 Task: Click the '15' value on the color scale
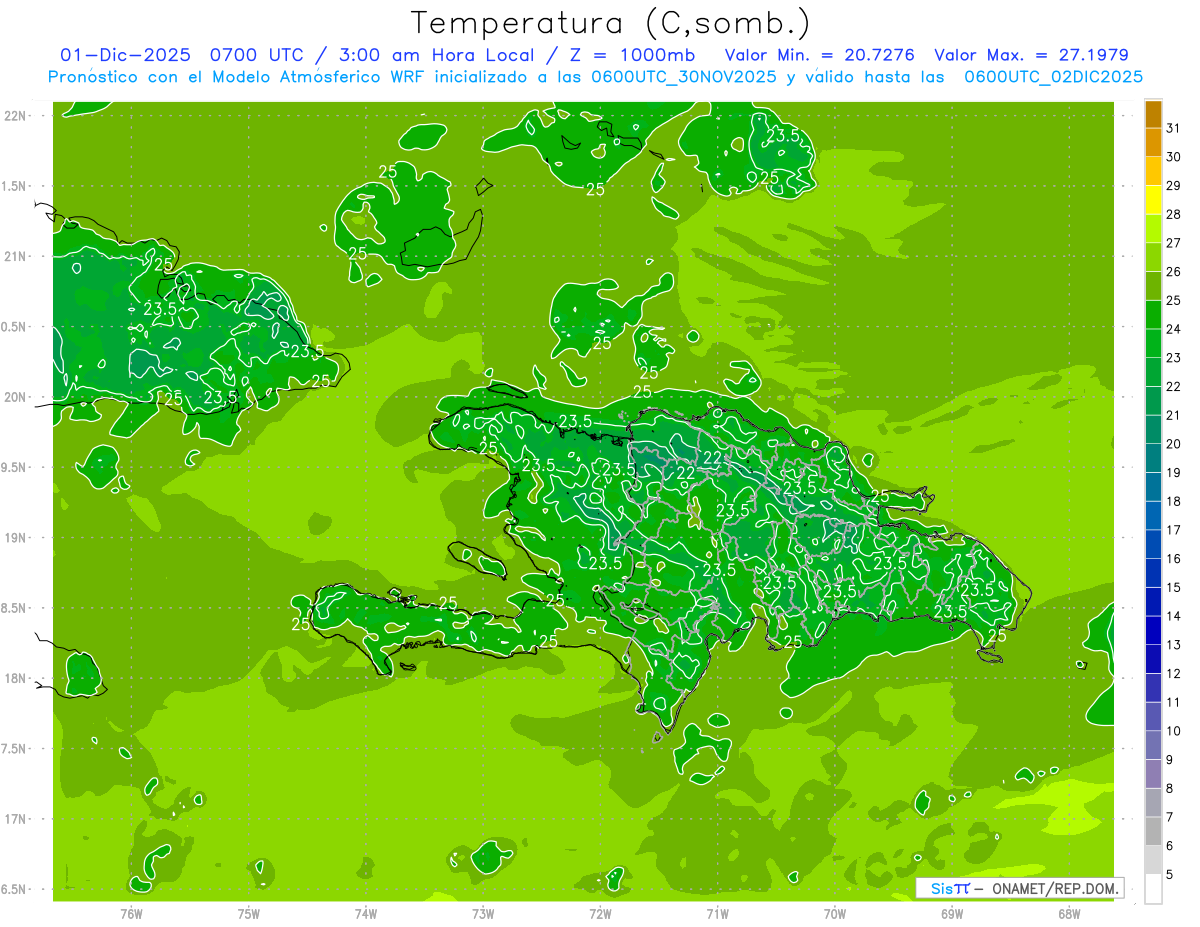point(1174,587)
